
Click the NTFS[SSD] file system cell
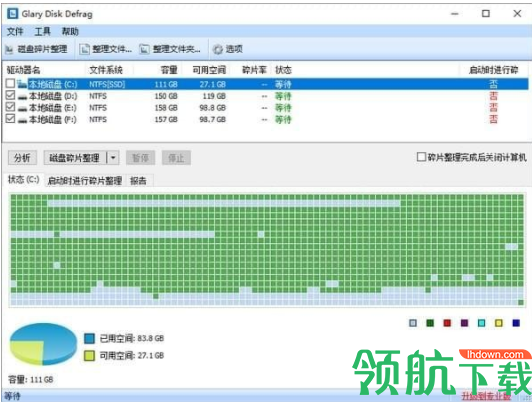(107, 84)
